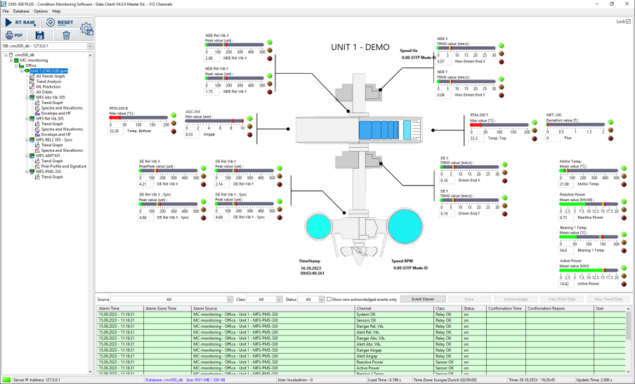The width and height of the screenshot is (635, 384).
Task: Open the DB connection dropdown
Action: (x=90, y=46)
